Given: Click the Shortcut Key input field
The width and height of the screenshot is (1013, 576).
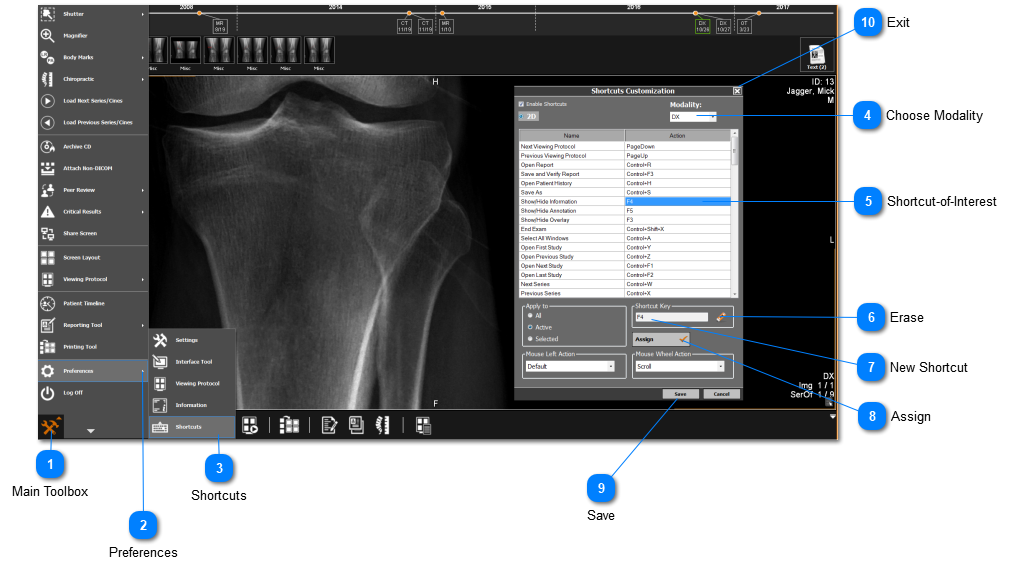Looking at the screenshot, I should (x=670, y=317).
